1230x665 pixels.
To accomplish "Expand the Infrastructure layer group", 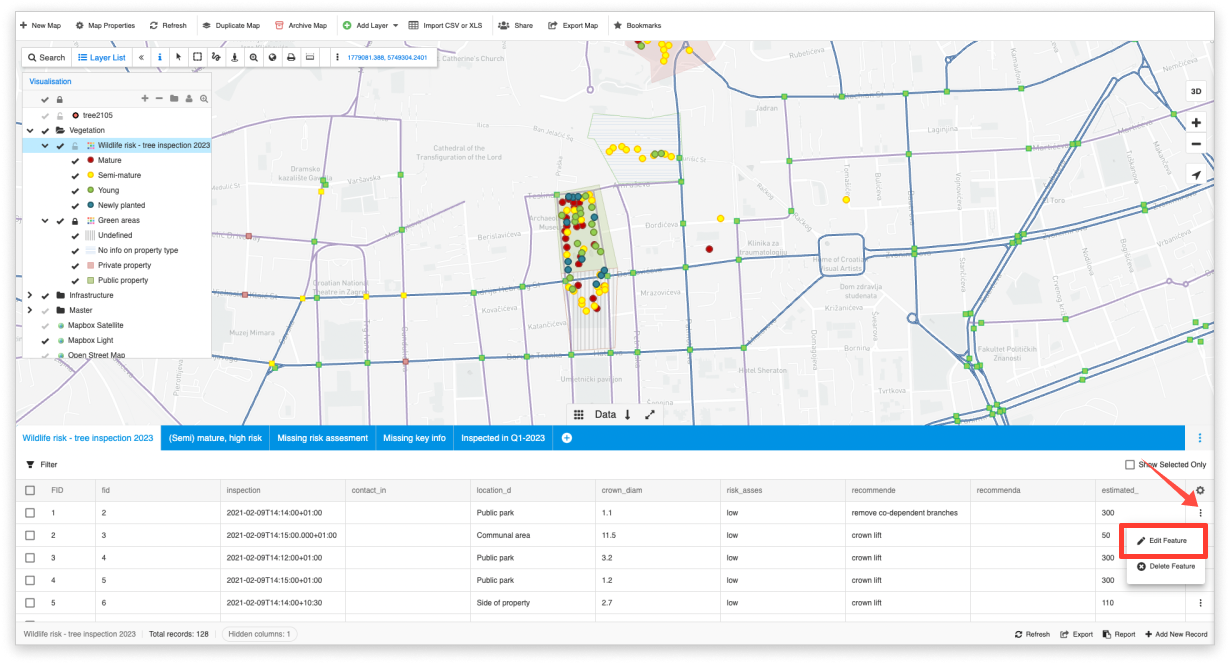I will (x=29, y=294).
